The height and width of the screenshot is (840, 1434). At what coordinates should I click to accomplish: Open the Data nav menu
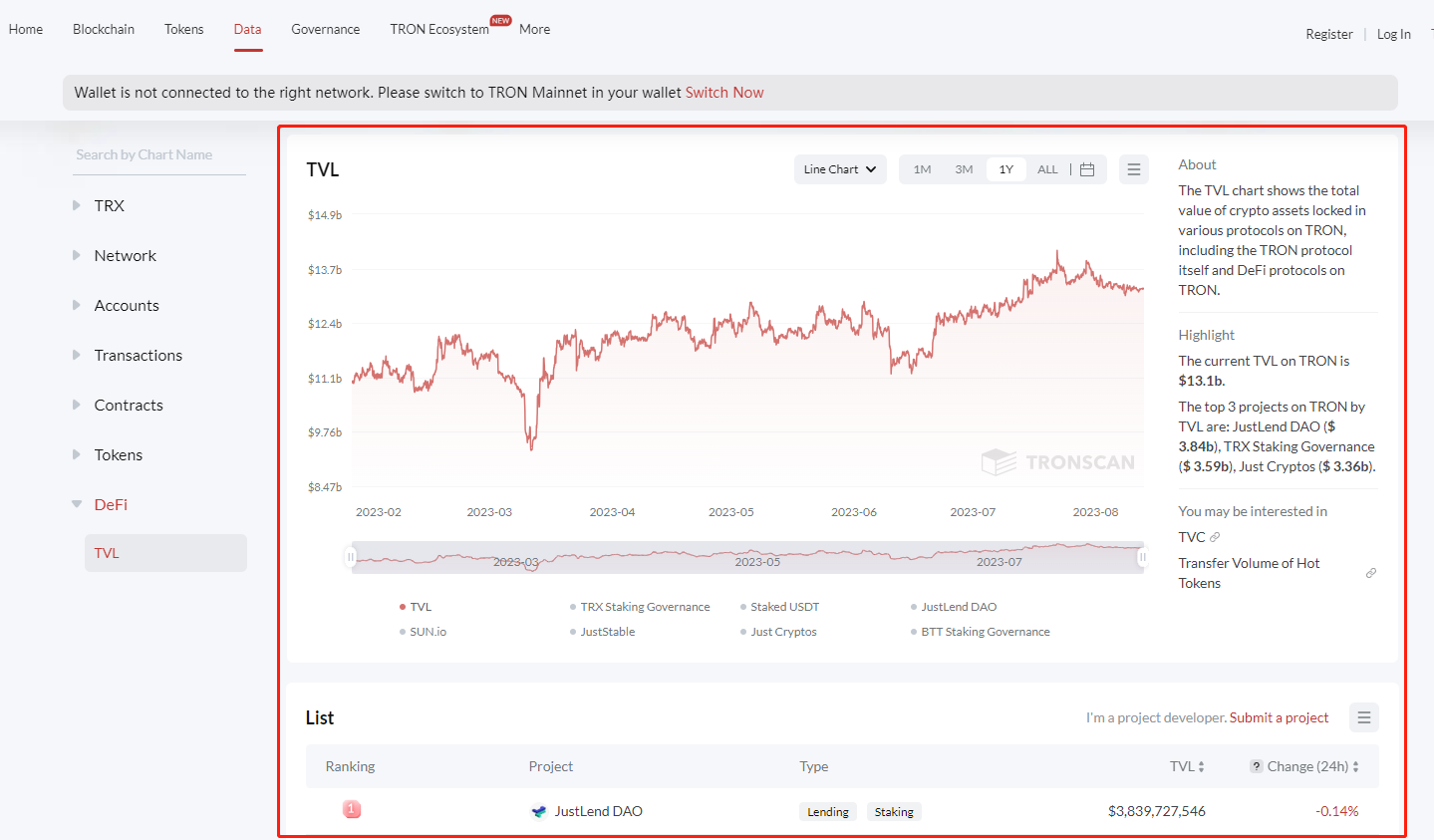tap(247, 29)
